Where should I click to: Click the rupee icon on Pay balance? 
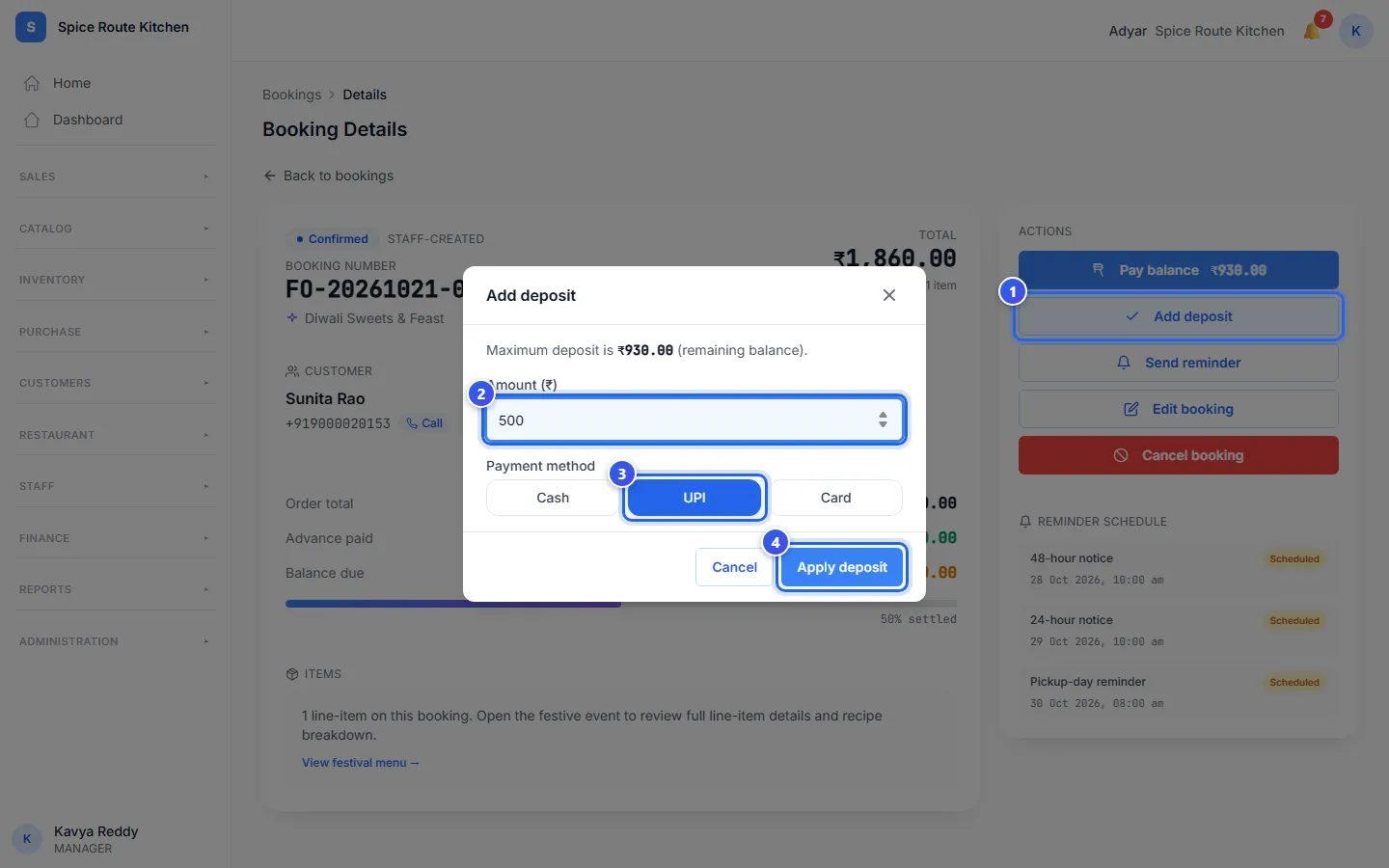pos(1098,270)
